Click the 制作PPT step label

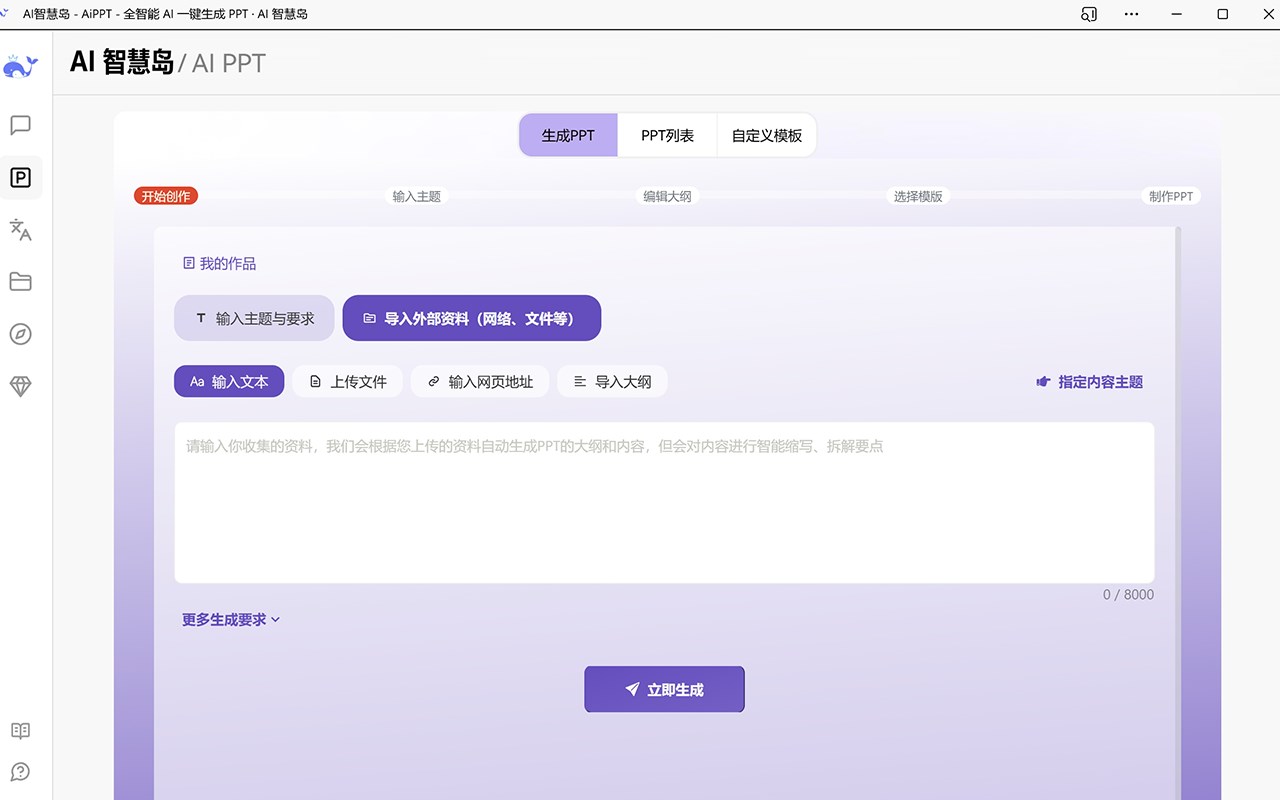[1171, 196]
